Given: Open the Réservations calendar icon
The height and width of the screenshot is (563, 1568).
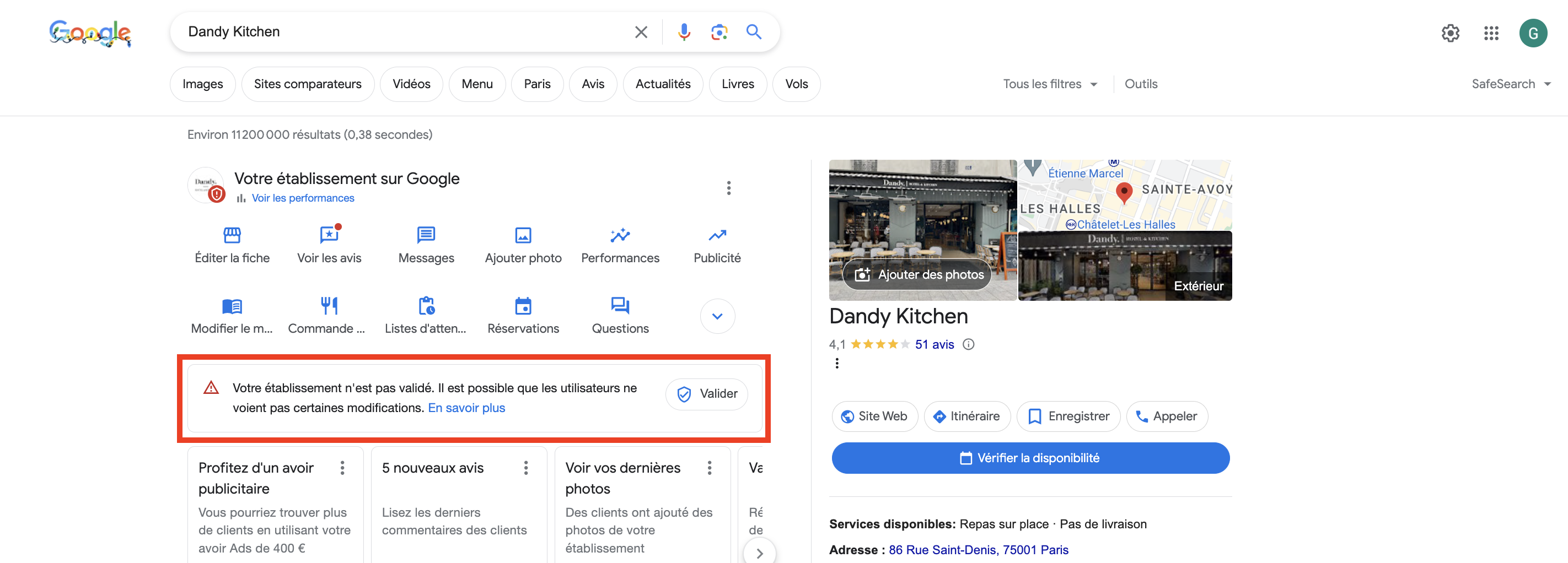Looking at the screenshot, I should pyautogui.click(x=523, y=306).
